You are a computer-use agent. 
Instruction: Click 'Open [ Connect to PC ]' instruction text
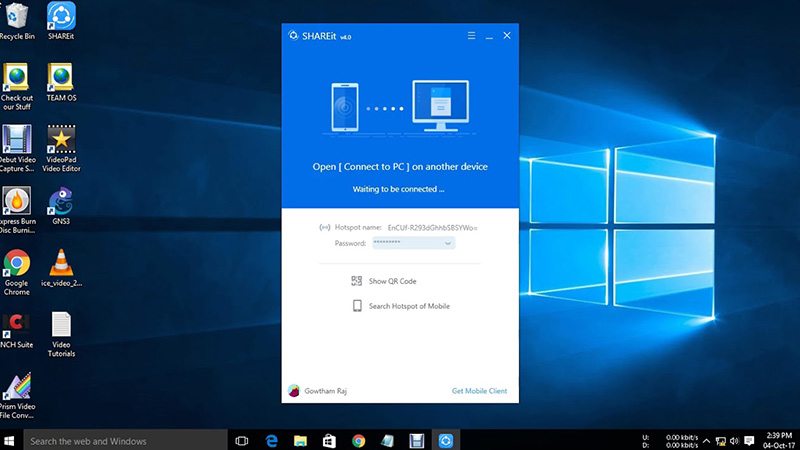coord(400,167)
